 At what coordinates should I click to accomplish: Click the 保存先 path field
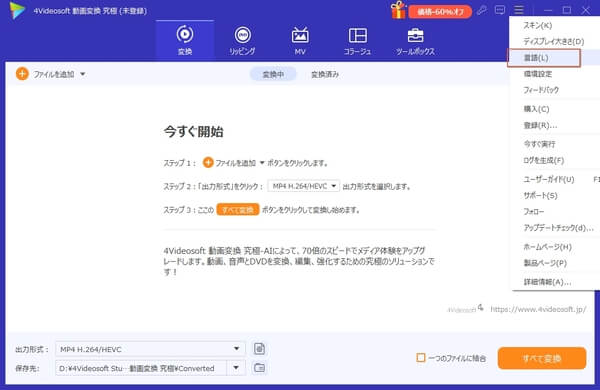(x=141, y=368)
